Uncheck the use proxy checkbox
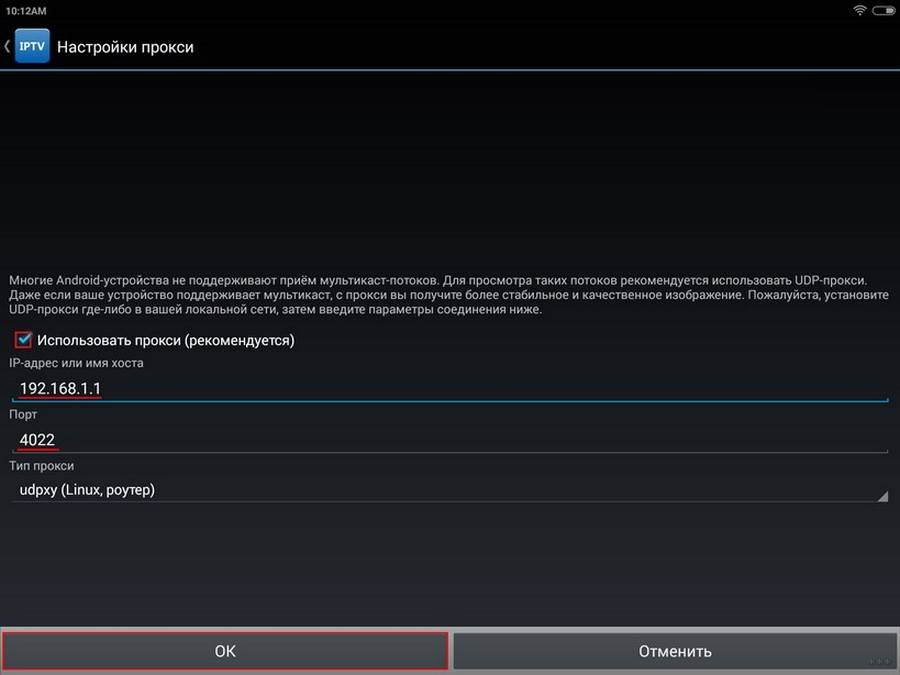 click(x=24, y=340)
